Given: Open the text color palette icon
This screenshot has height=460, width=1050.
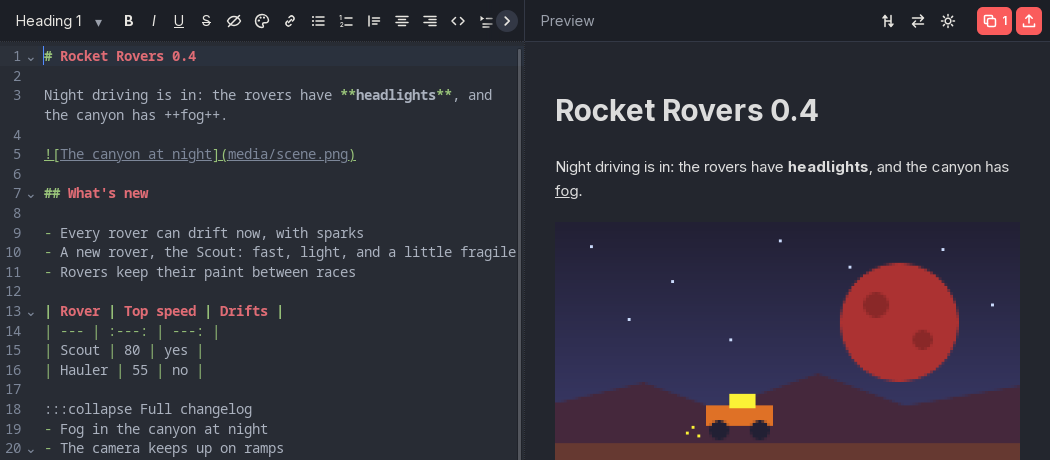Looking at the screenshot, I should click(262, 21).
